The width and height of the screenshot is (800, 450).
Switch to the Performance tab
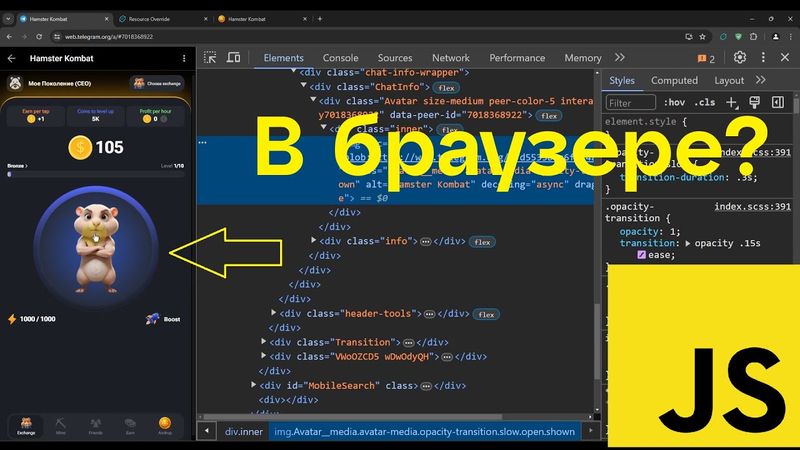click(x=517, y=58)
